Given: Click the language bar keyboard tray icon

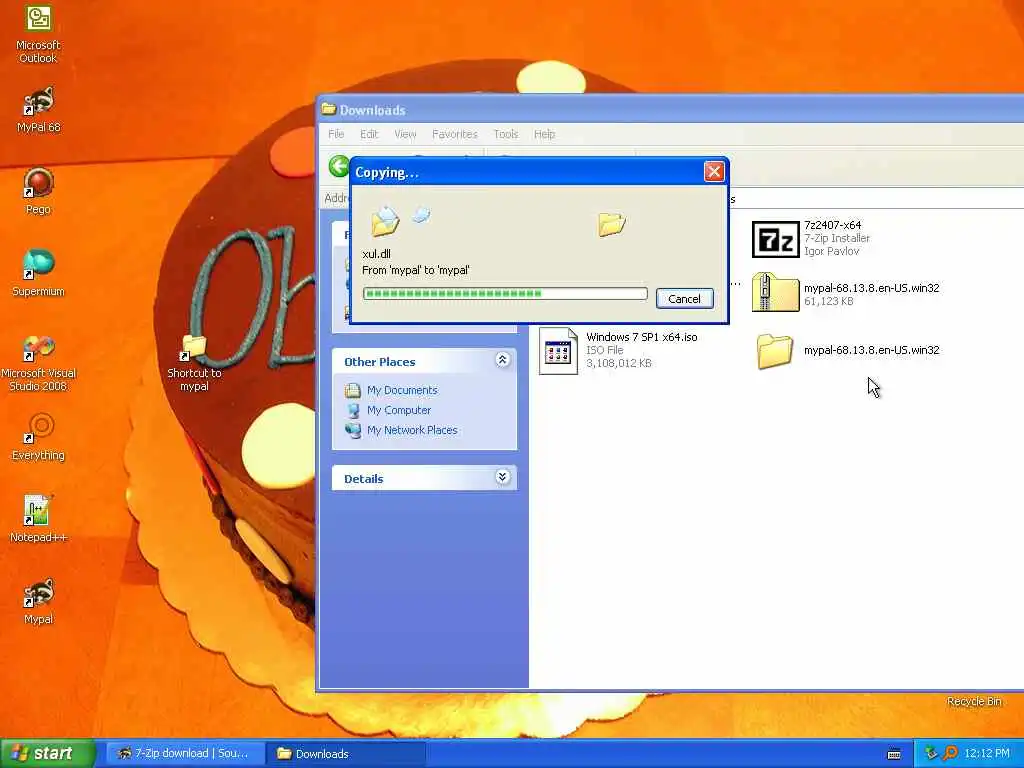Looking at the screenshot, I should click(894, 754).
